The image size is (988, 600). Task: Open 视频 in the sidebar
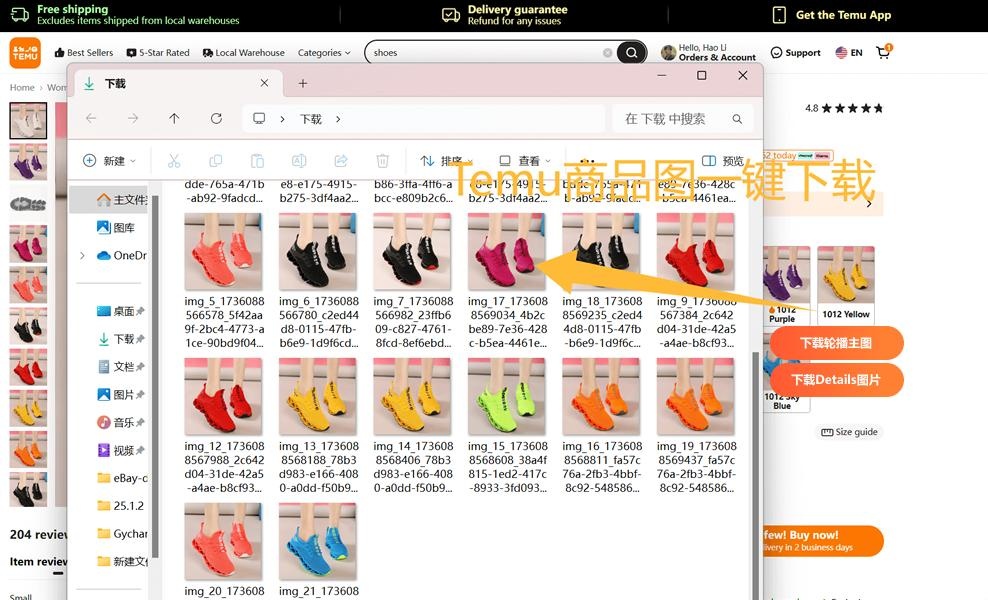(120, 450)
